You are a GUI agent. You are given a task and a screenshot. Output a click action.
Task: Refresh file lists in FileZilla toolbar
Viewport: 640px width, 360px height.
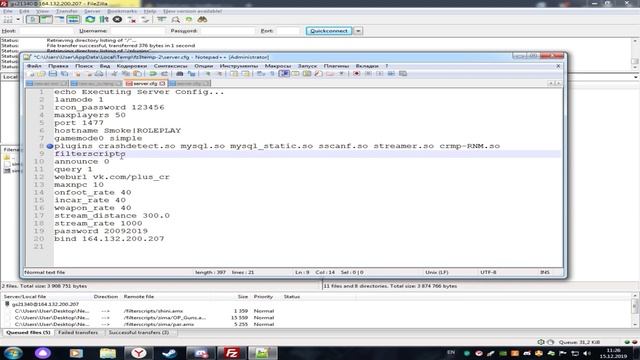90,20
